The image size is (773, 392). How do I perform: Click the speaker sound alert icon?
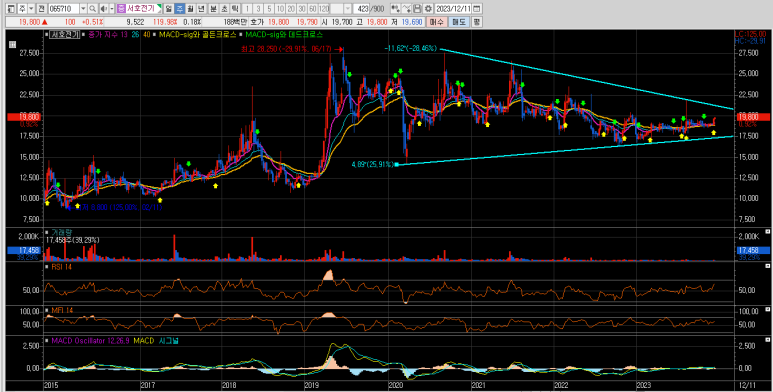coord(103,9)
